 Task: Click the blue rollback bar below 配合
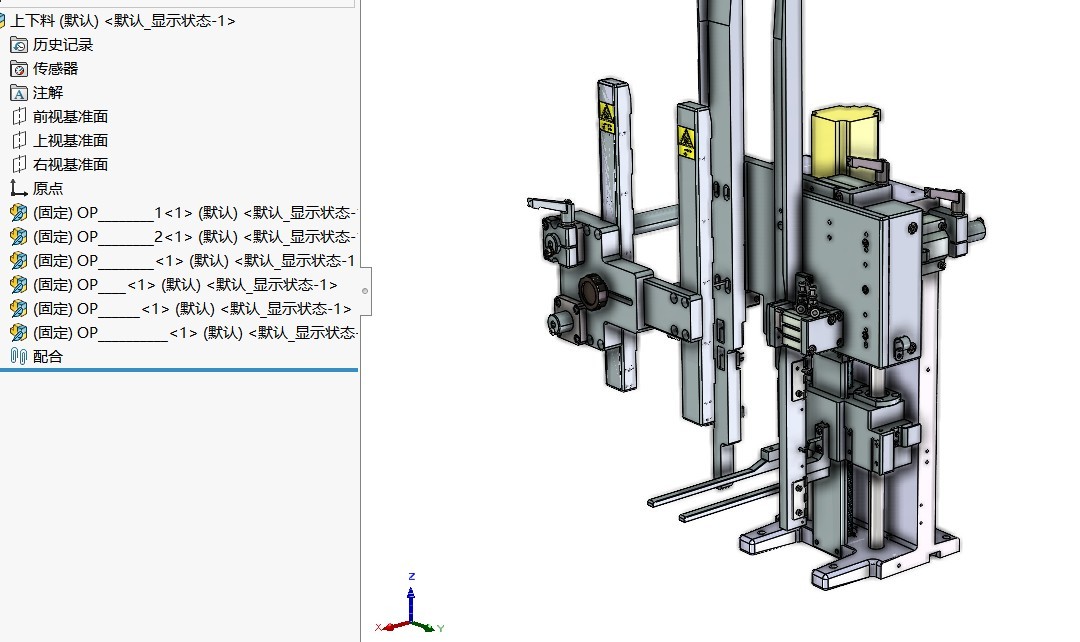(179, 370)
